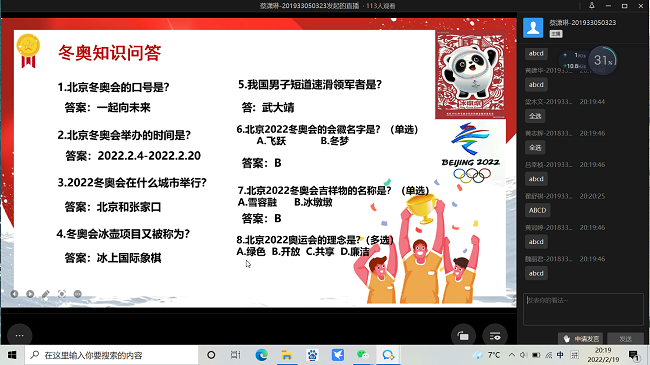
Task: Focus the chat message input box
Action: [583, 309]
